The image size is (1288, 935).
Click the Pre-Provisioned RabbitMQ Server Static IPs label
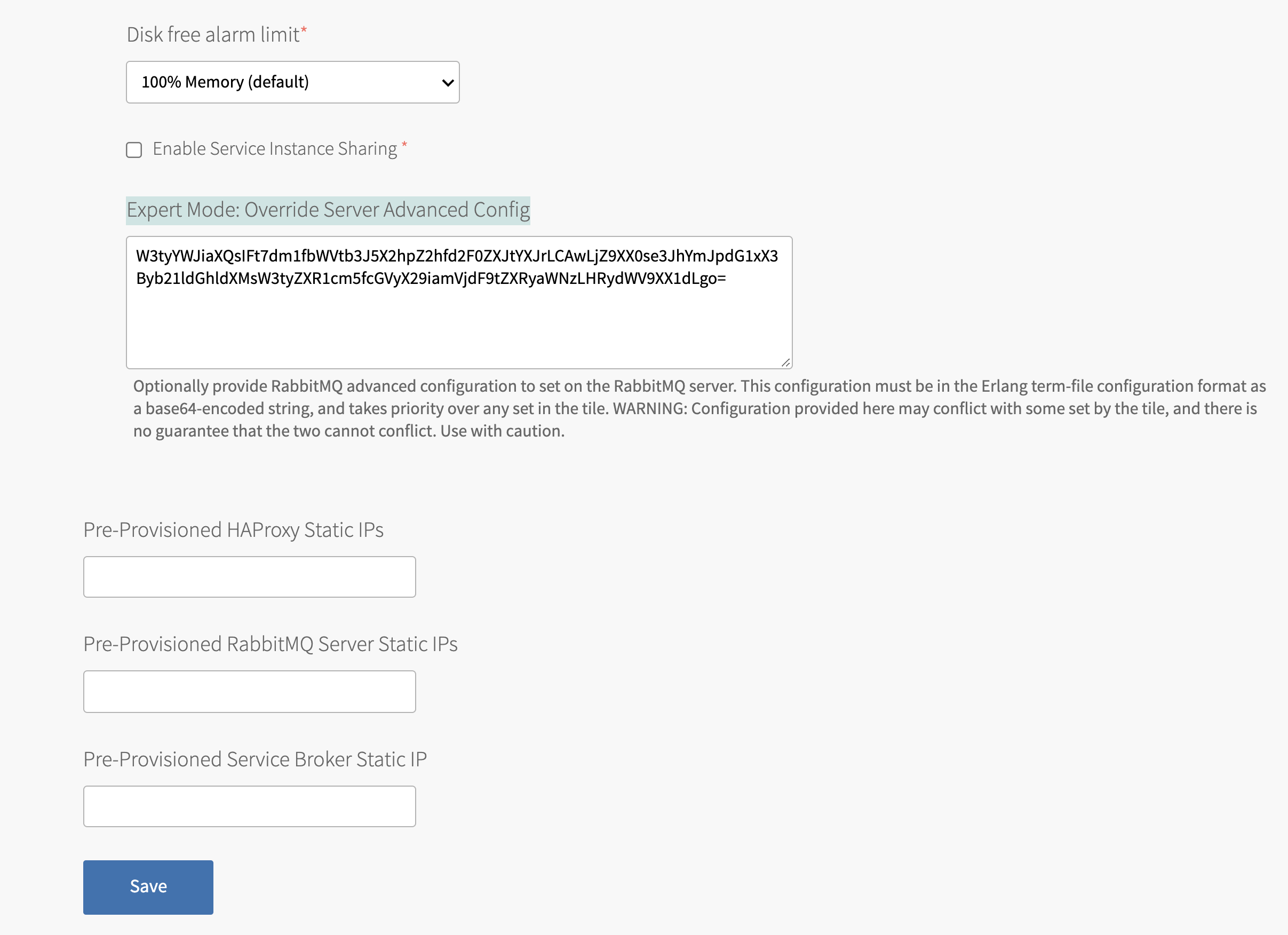pos(271,644)
